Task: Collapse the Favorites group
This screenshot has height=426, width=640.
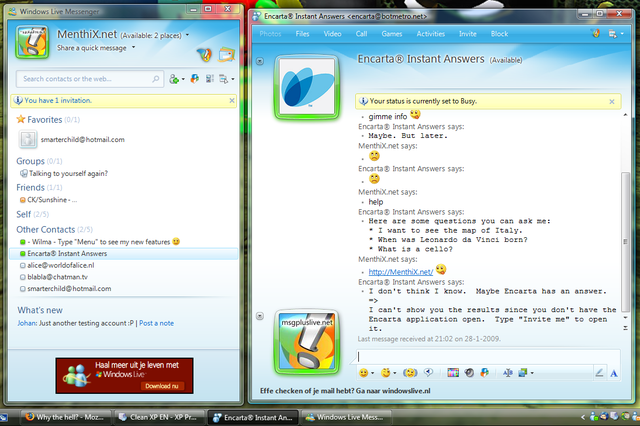Action: pos(45,120)
